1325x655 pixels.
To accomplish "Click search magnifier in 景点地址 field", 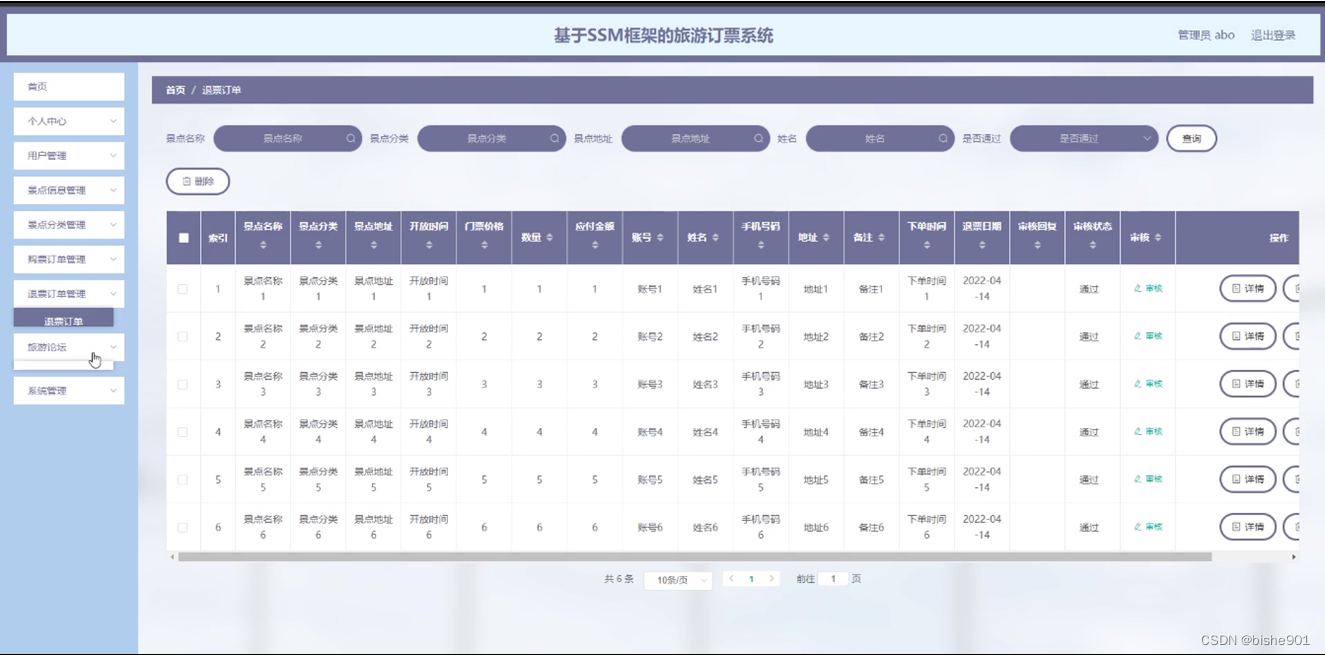I will pos(759,139).
